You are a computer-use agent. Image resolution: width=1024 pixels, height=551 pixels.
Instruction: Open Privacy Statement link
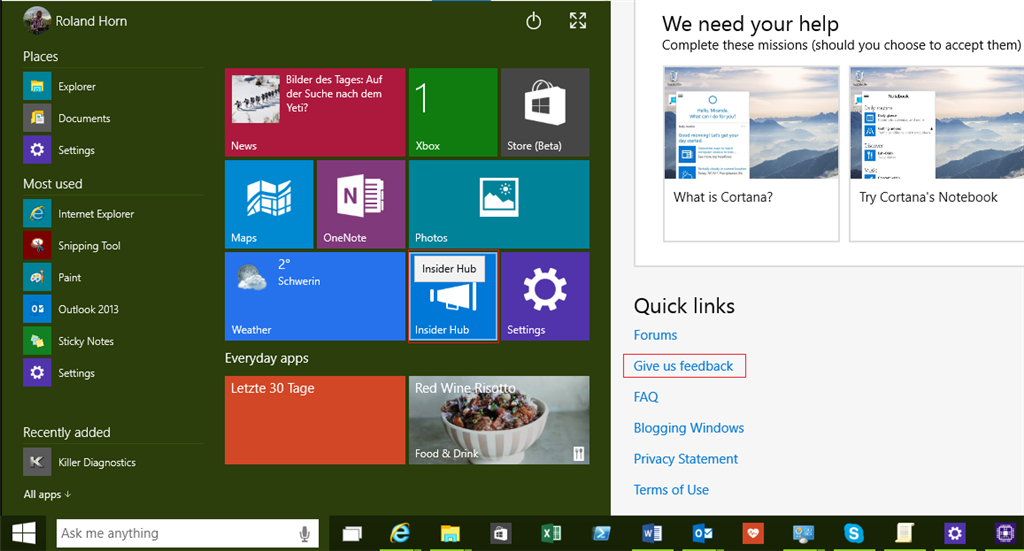point(686,459)
